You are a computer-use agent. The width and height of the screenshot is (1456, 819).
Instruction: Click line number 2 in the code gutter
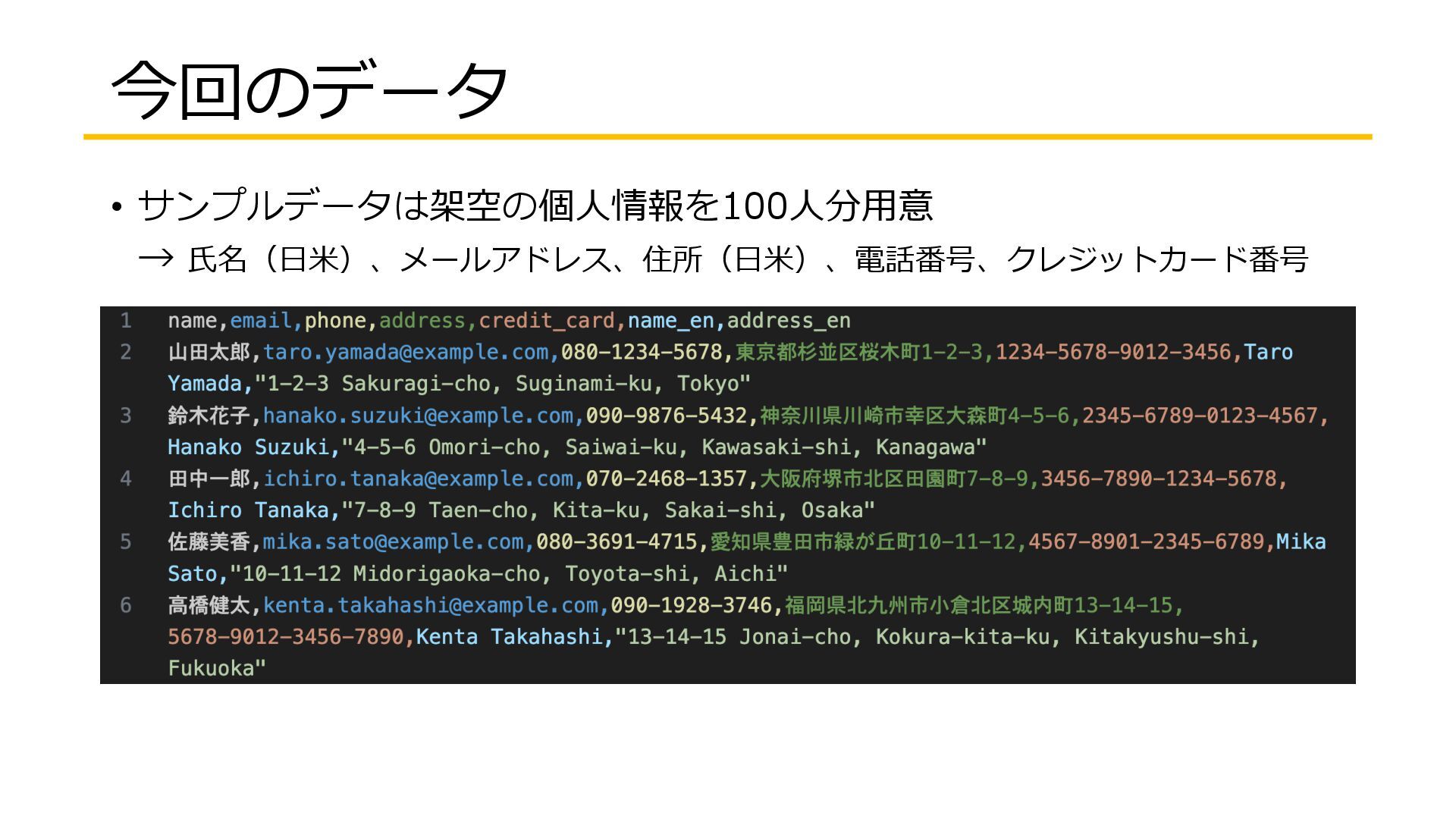pyautogui.click(x=126, y=352)
